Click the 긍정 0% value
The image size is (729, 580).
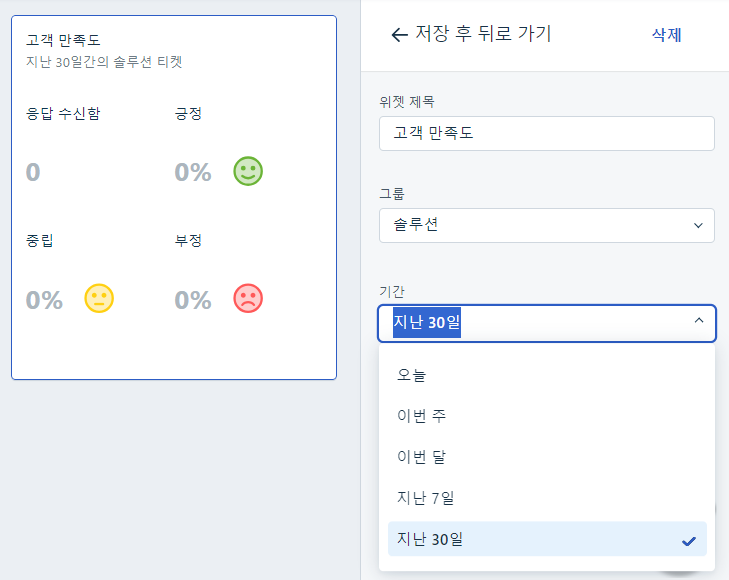pos(193,172)
